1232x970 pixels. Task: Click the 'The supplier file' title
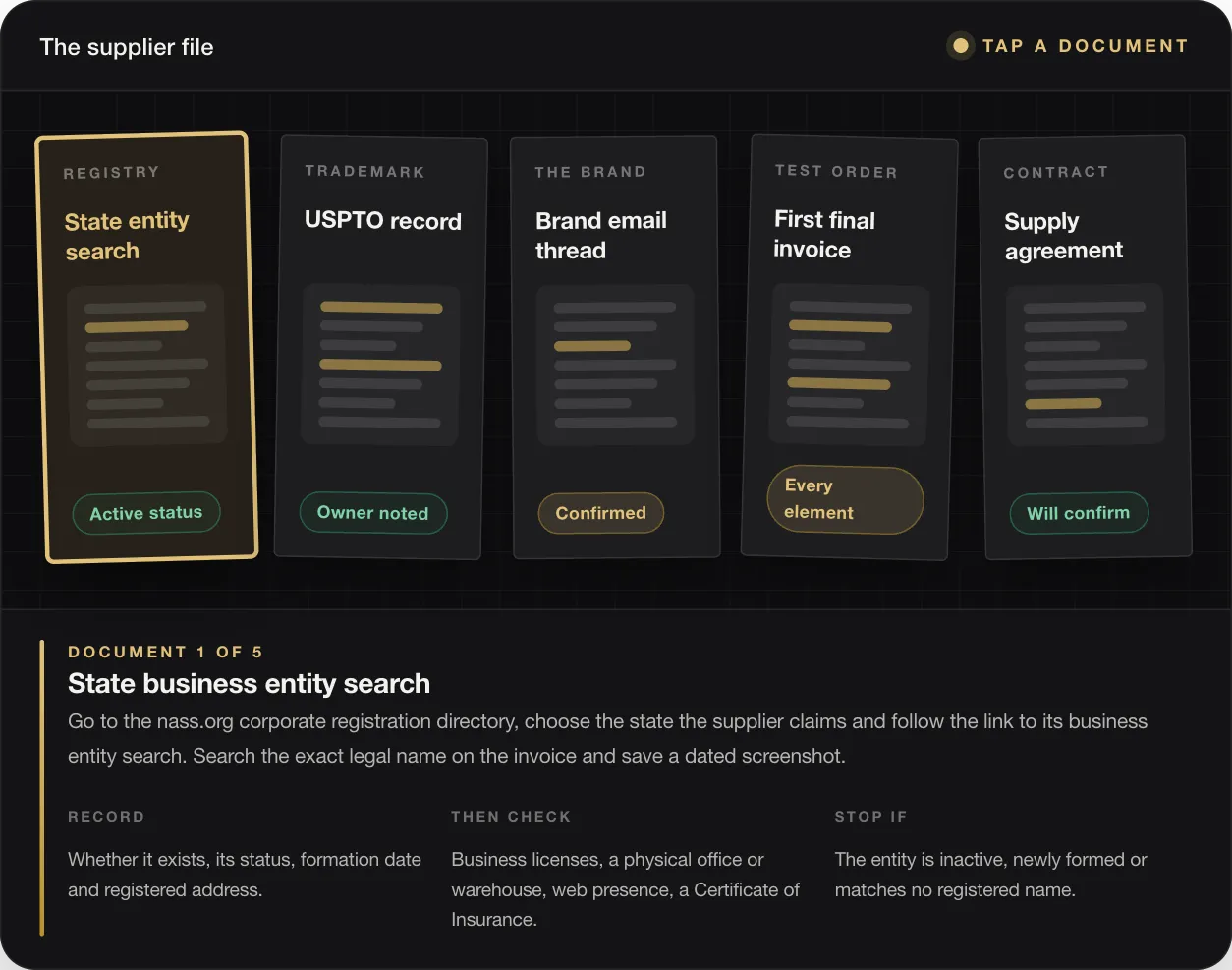click(127, 47)
